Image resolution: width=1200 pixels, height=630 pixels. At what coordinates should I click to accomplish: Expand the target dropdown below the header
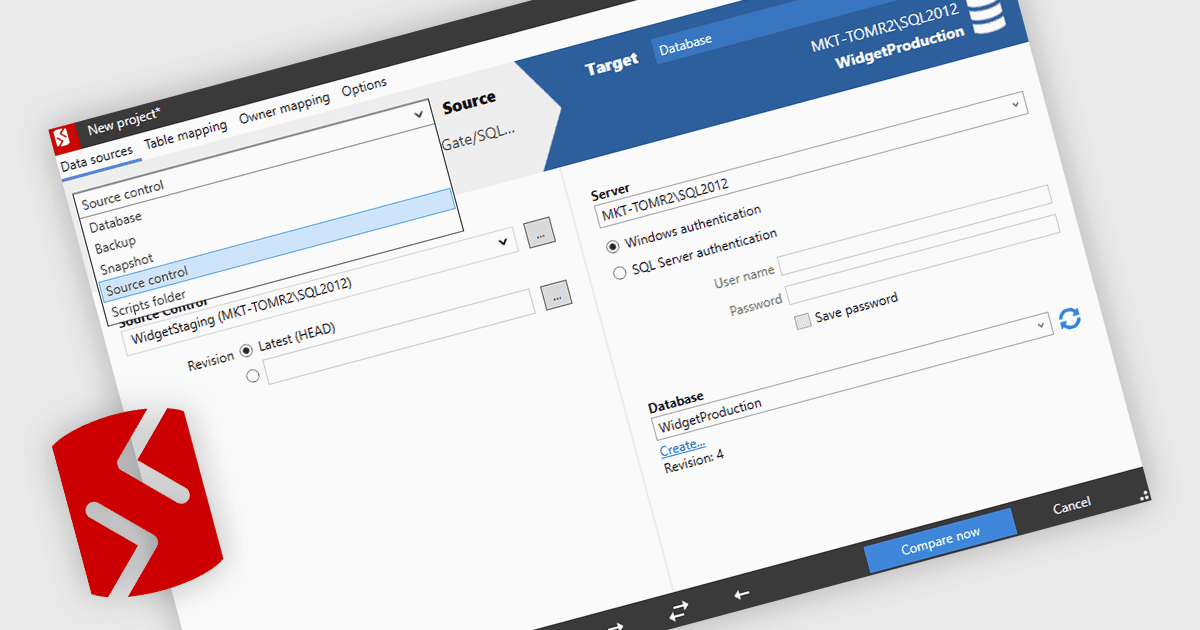click(x=1015, y=103)
